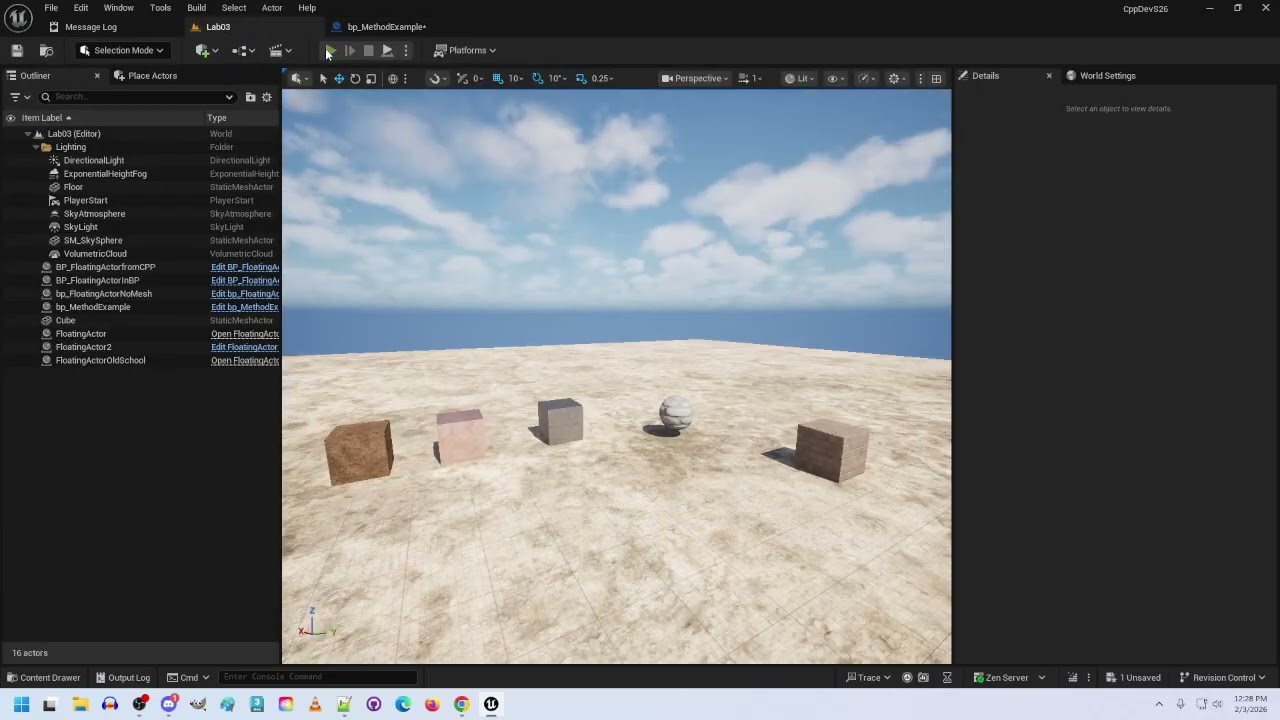1280x720 pixels.
Task: Select the Cube actor in the Outliner
Action: pos(65,320)
